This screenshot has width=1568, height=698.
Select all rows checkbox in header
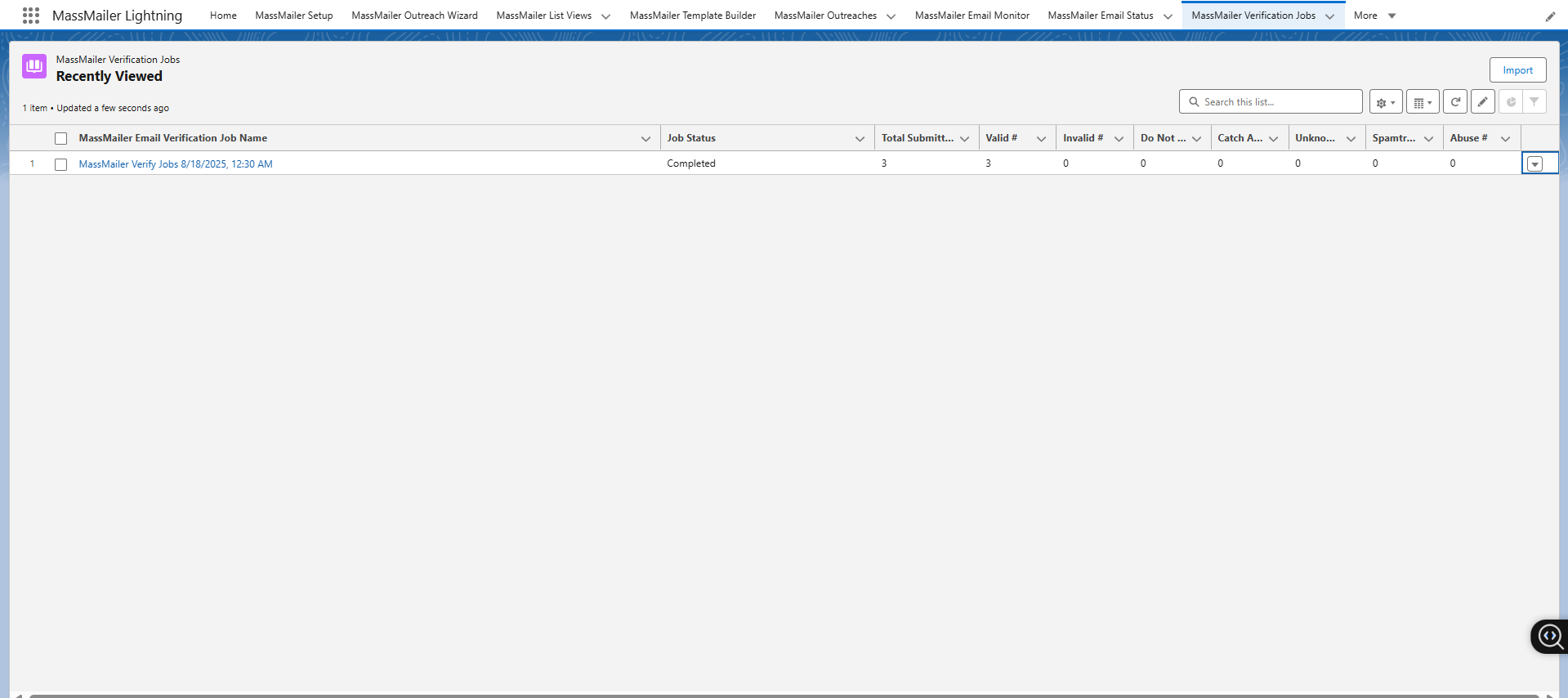[60, 139]
